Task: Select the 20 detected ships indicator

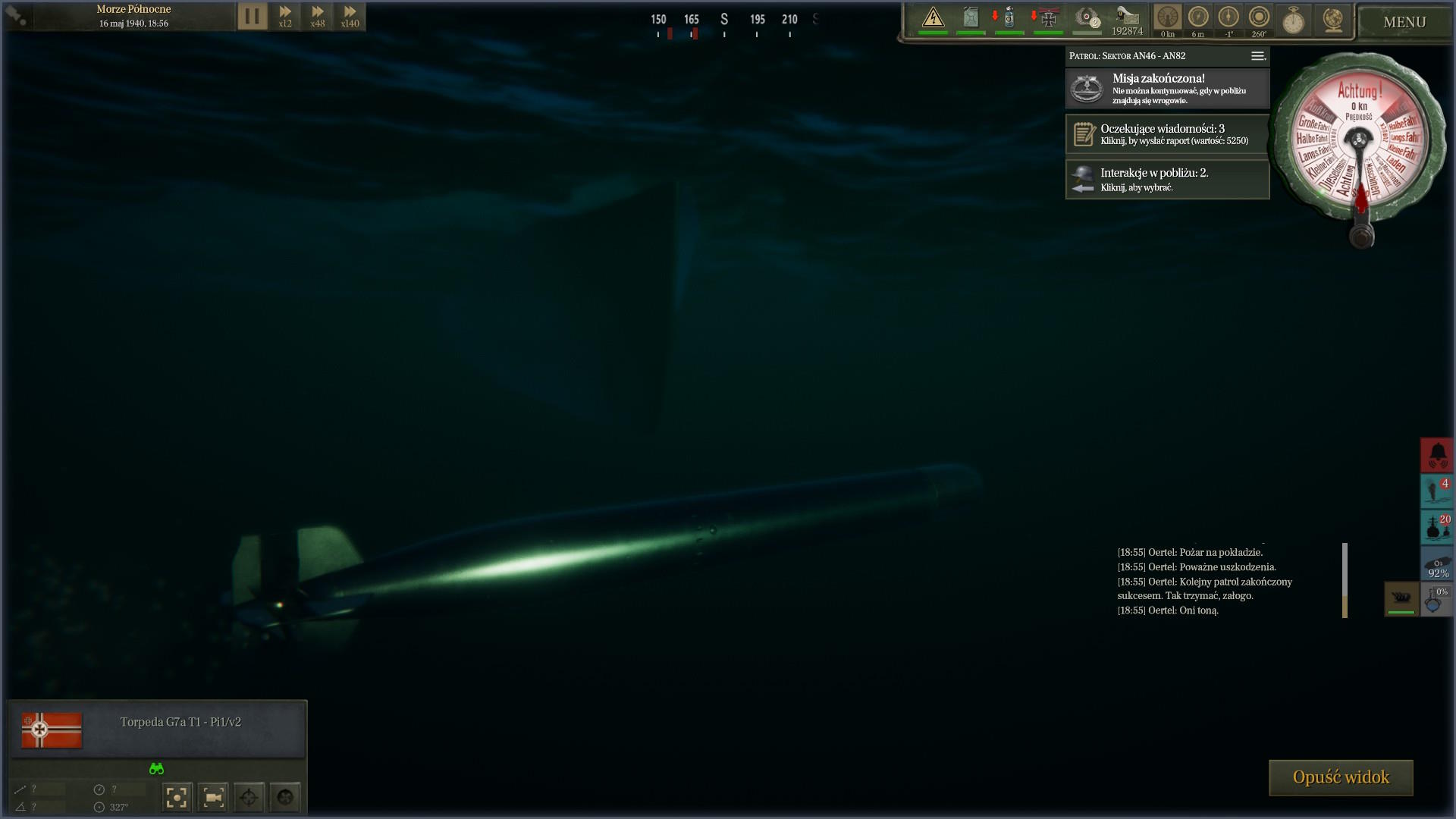Action: (x=1437, y=526)
